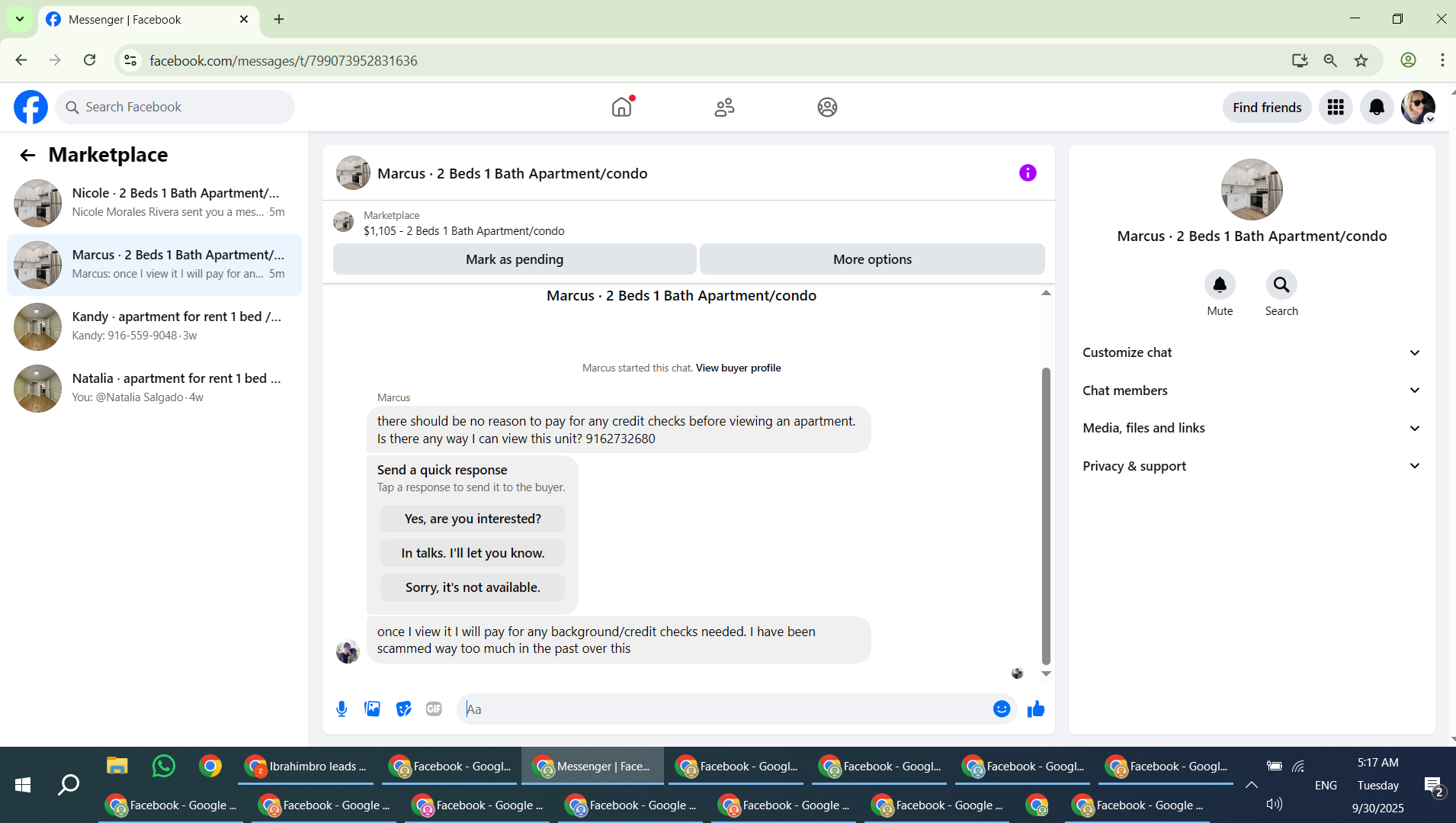Open the Chrome three-dot menu
The width and height of the screenshot is (1456, 823).
click(1442, 60)
